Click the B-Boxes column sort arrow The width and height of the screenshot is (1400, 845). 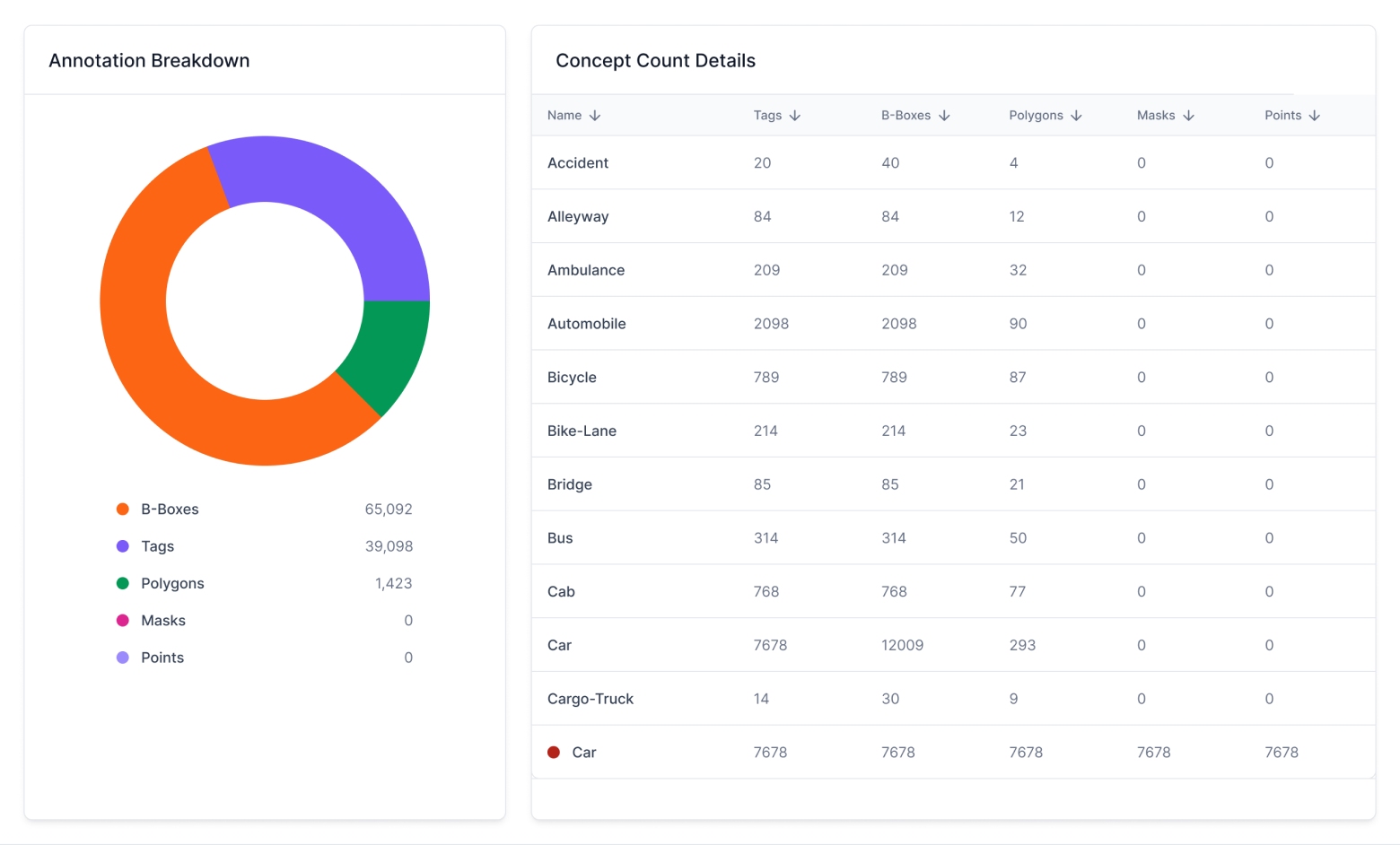(944, 116)
